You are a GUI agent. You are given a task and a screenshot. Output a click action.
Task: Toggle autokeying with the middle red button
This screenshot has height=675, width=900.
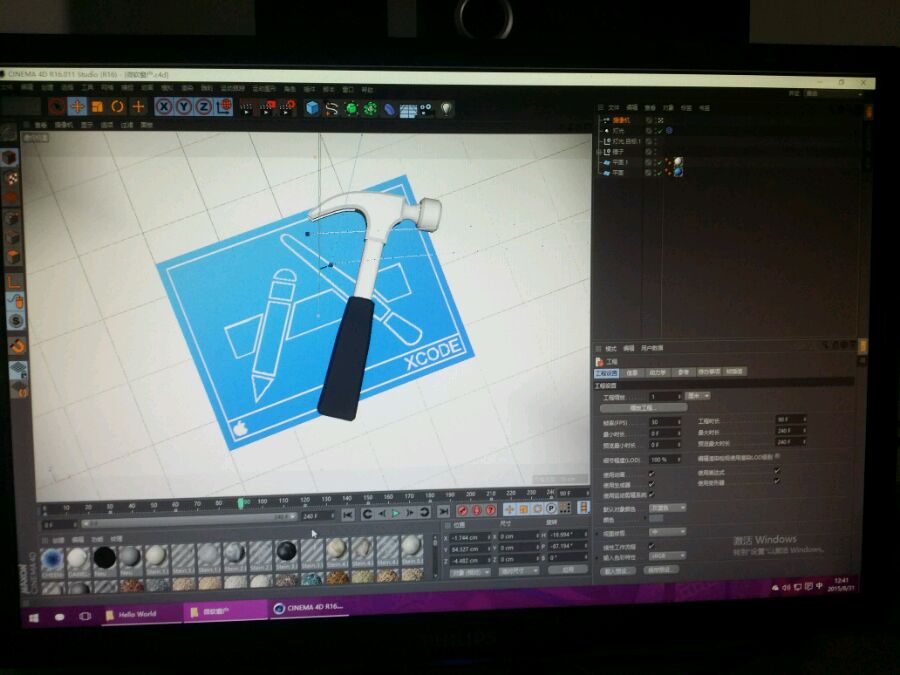click(x=476, y=510)
